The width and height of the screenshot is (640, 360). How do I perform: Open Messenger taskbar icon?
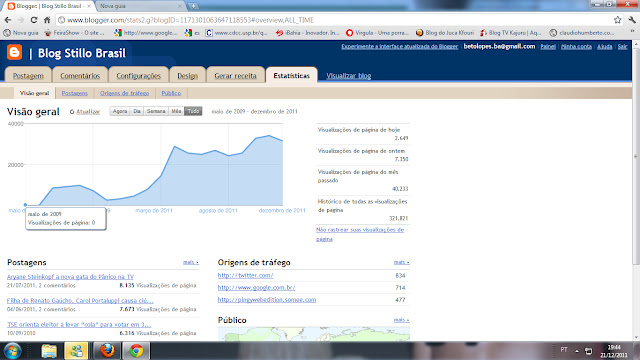coord(76,351)
